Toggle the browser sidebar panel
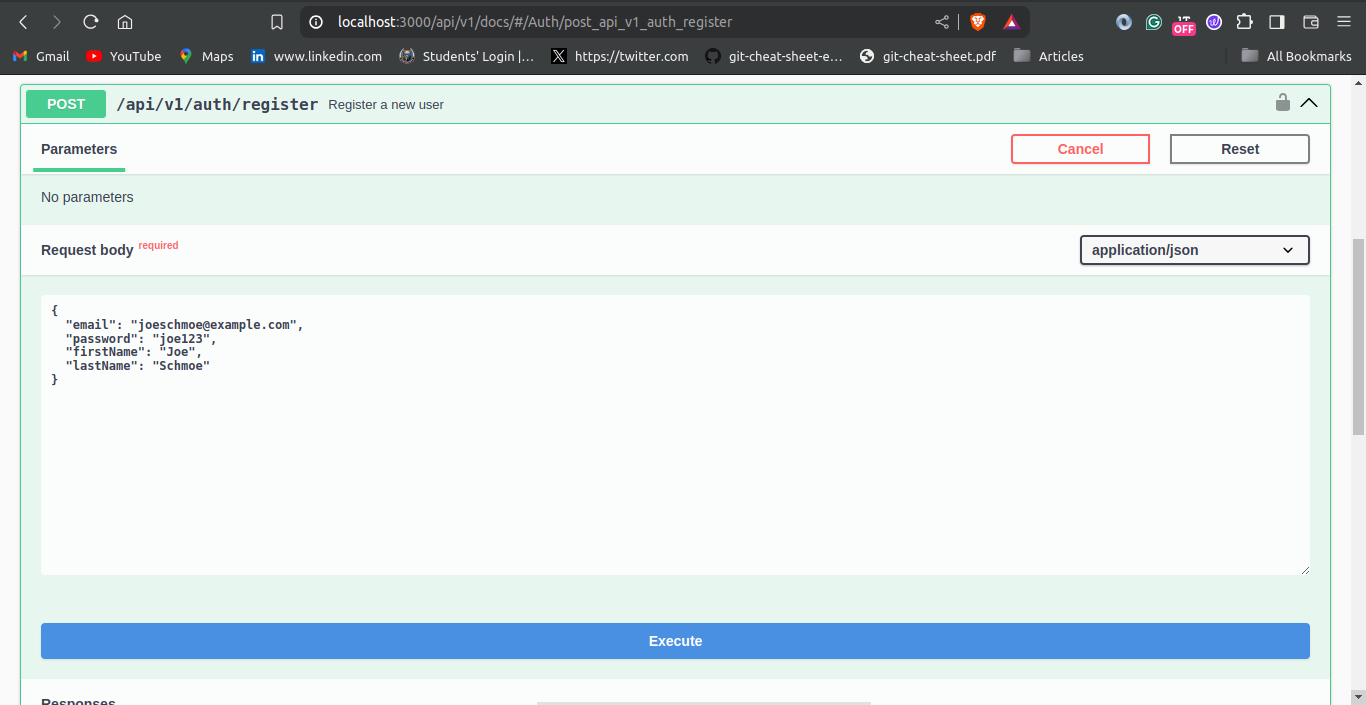The height and width of the screenshot is (705, 1366). pos(1277,21)
